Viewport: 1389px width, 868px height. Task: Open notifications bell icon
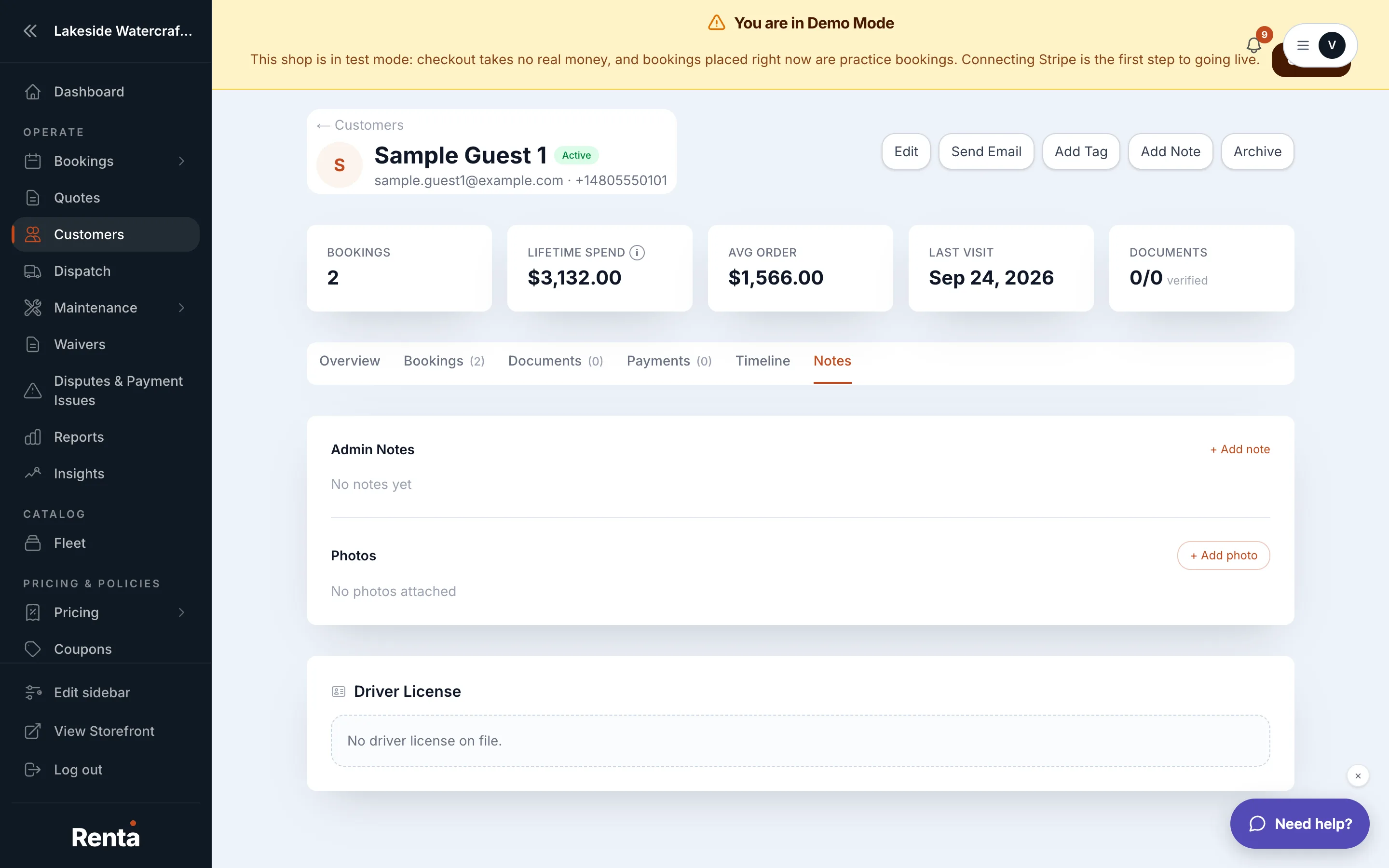click(x=1253, y=45)
